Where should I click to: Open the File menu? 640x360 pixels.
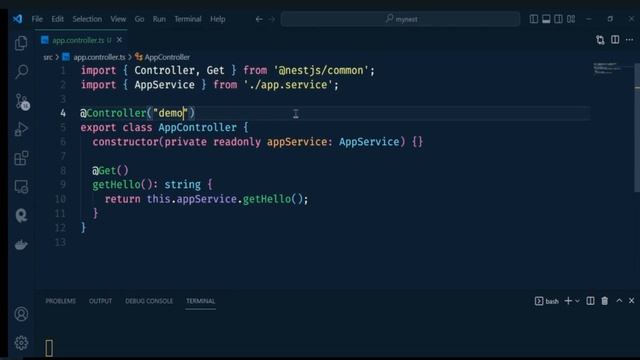(x=37, y=19)
